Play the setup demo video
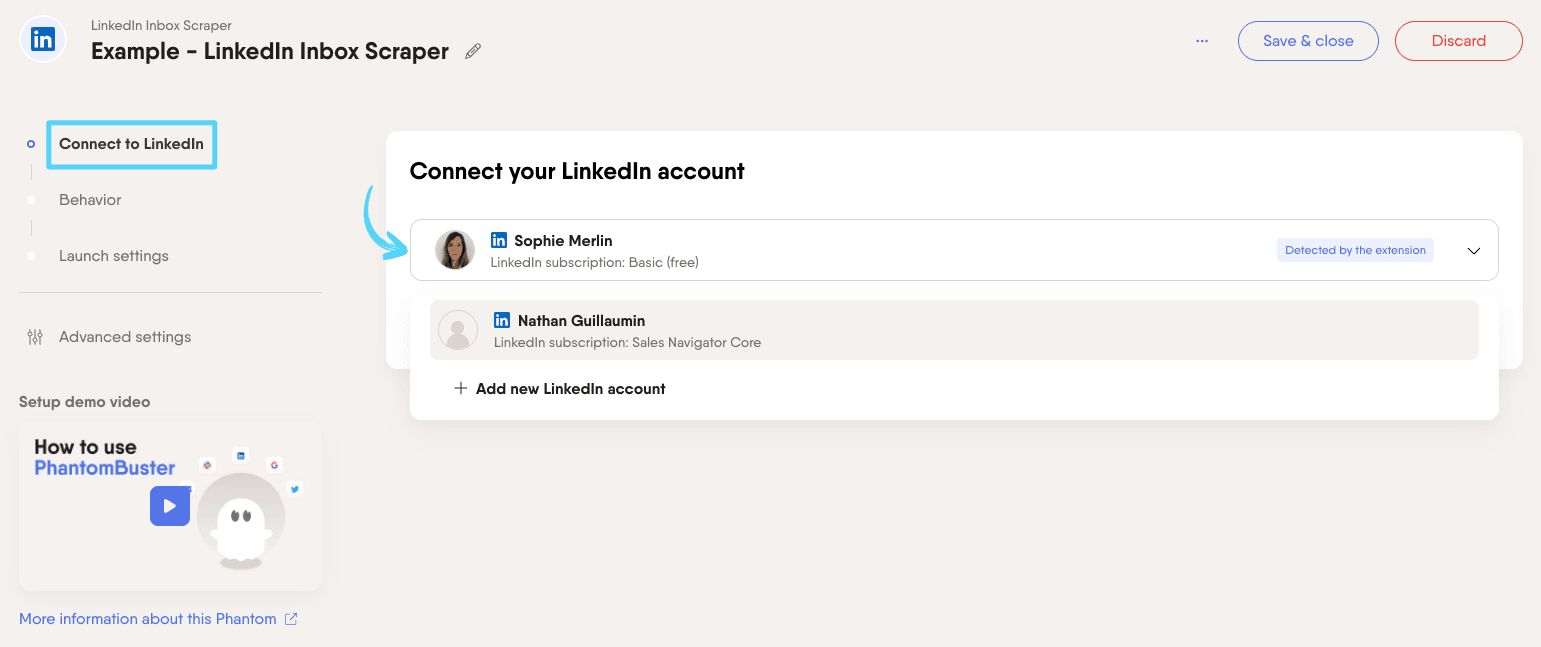1541x647 pixels. tap(170, 506)
